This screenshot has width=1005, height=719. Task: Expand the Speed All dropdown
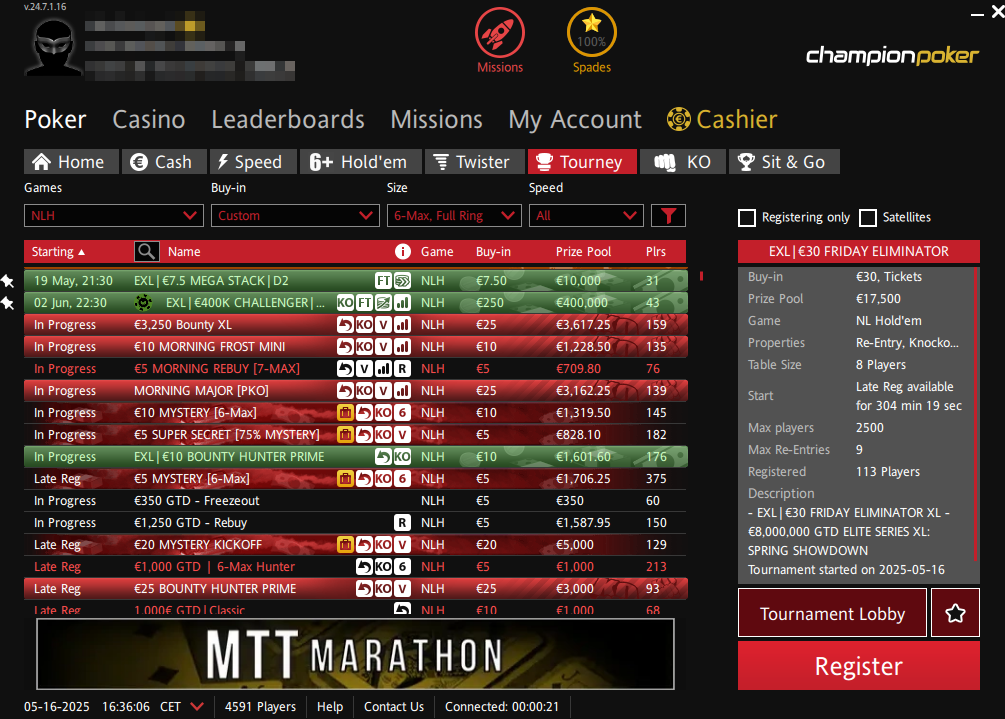586,216
